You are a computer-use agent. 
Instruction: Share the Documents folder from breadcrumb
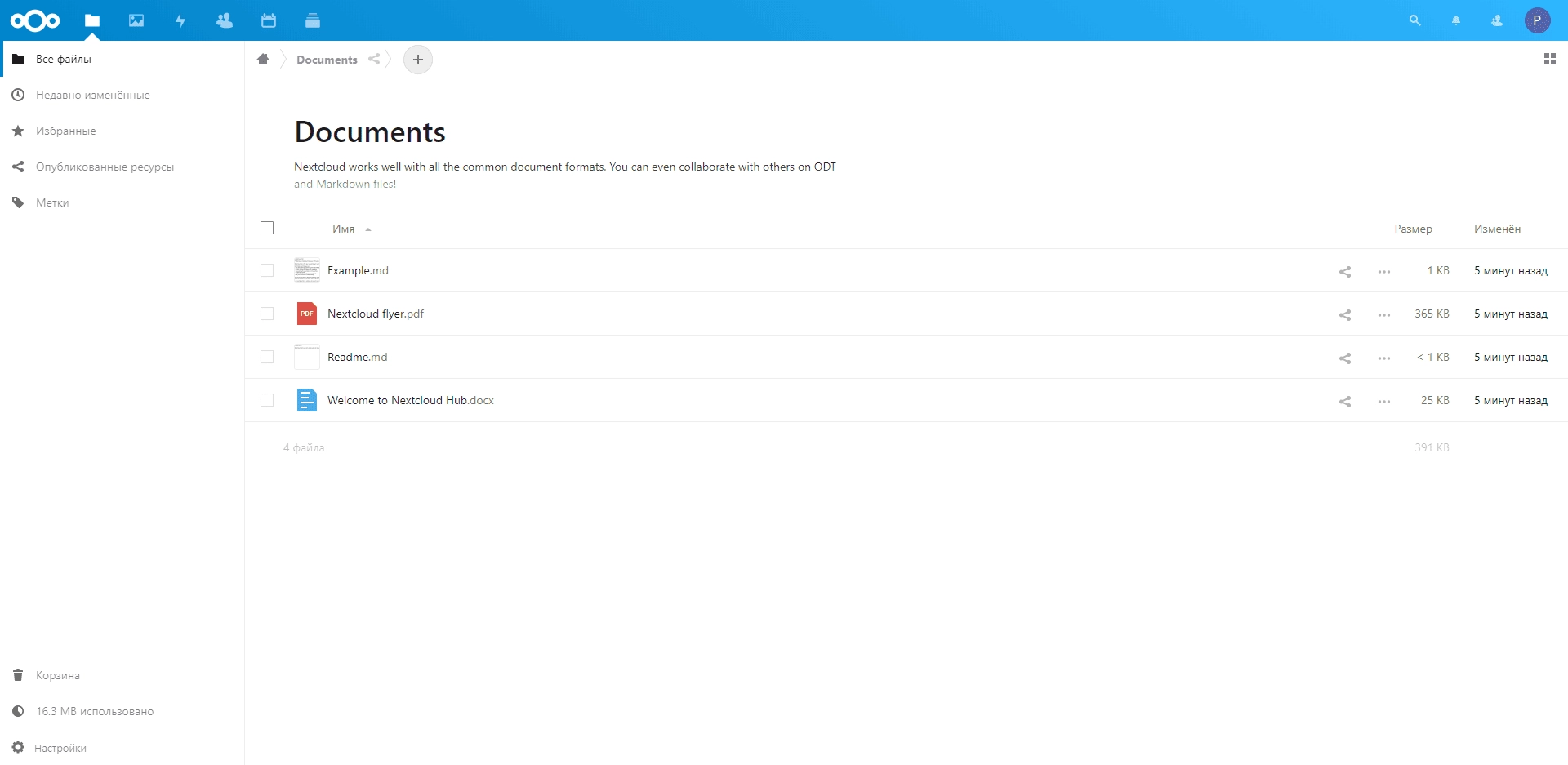[374, 59]
